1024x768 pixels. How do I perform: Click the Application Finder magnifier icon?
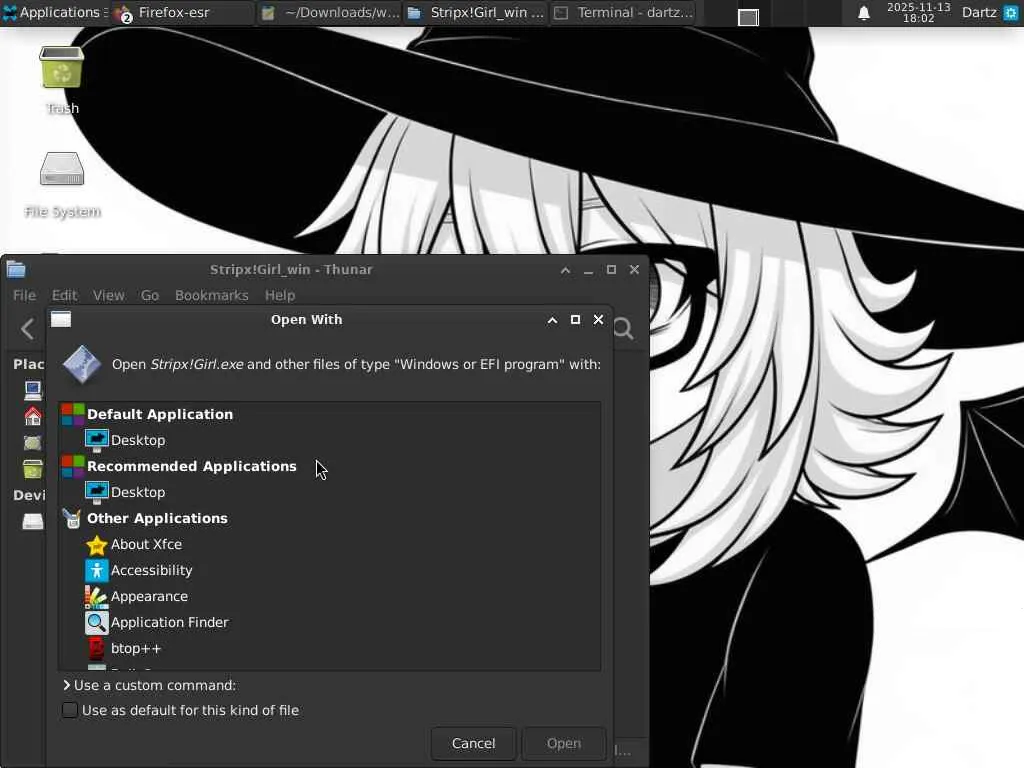pos(97,622)
